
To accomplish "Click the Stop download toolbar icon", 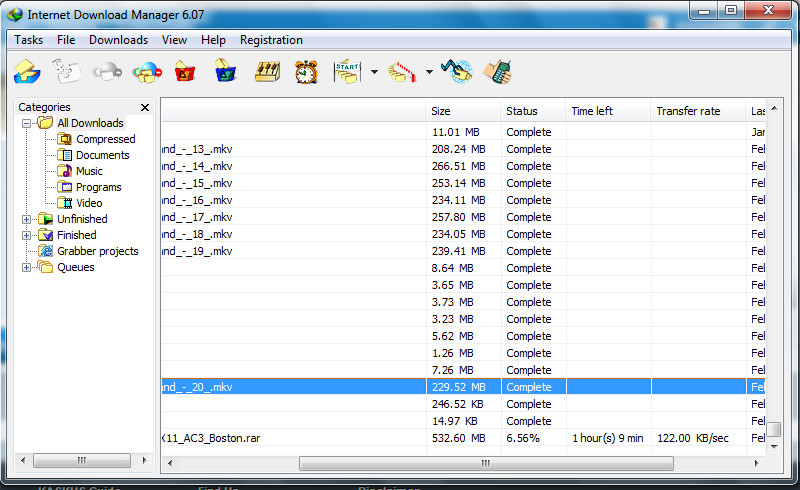I will pyautogui.click(x=107, y=71).
